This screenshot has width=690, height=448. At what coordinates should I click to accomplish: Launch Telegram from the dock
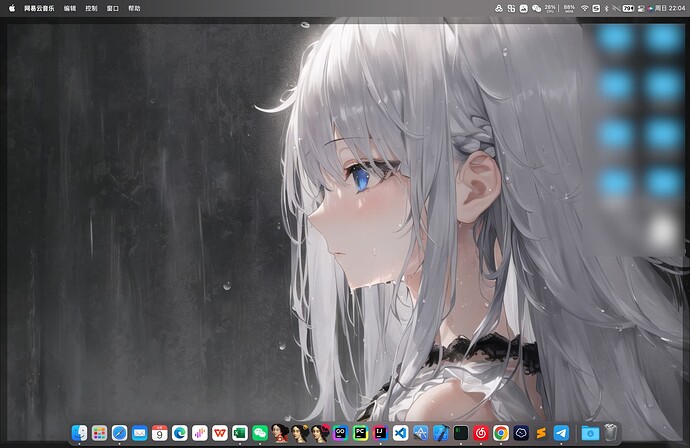pos(561,433)
